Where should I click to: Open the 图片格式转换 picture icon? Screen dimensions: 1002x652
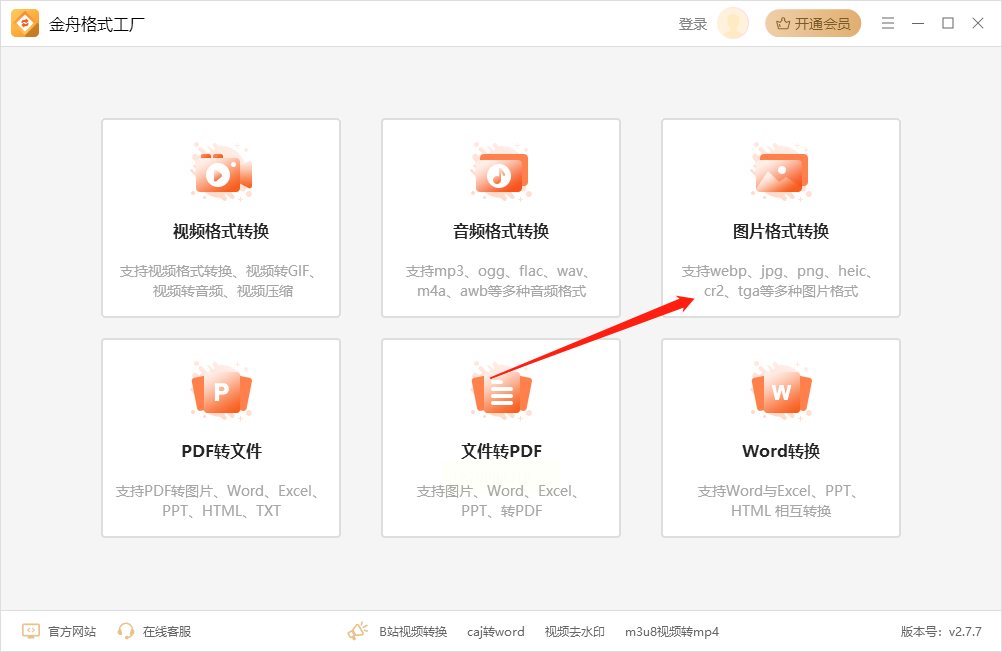coord(781,173)
